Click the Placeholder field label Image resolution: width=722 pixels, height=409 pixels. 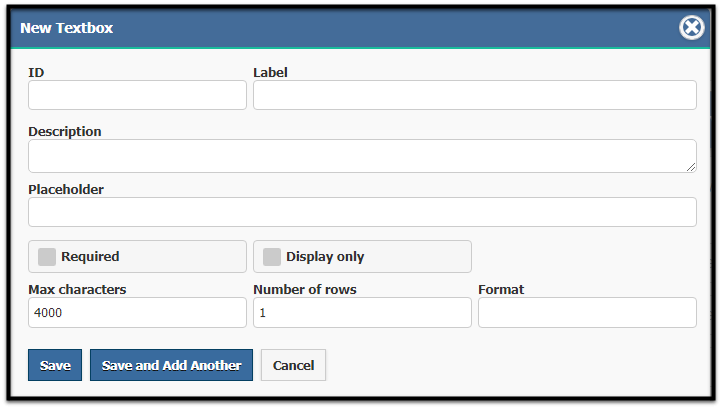pyautogui.click(x=66, y=189)
